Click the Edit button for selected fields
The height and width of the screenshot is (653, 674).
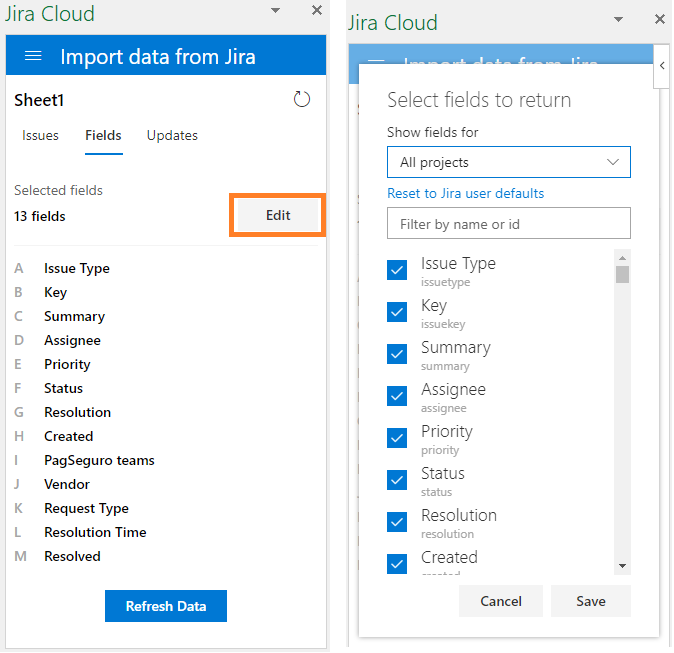pyautogui.click(x=278, y=215)
